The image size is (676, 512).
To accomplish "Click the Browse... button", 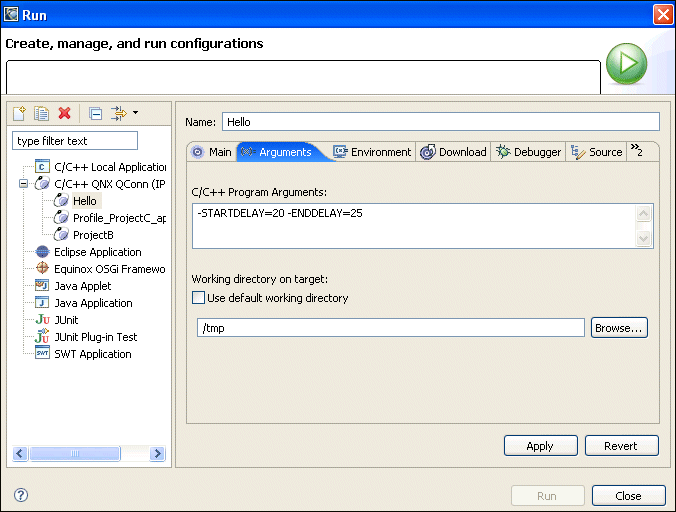I will point(619,328).
